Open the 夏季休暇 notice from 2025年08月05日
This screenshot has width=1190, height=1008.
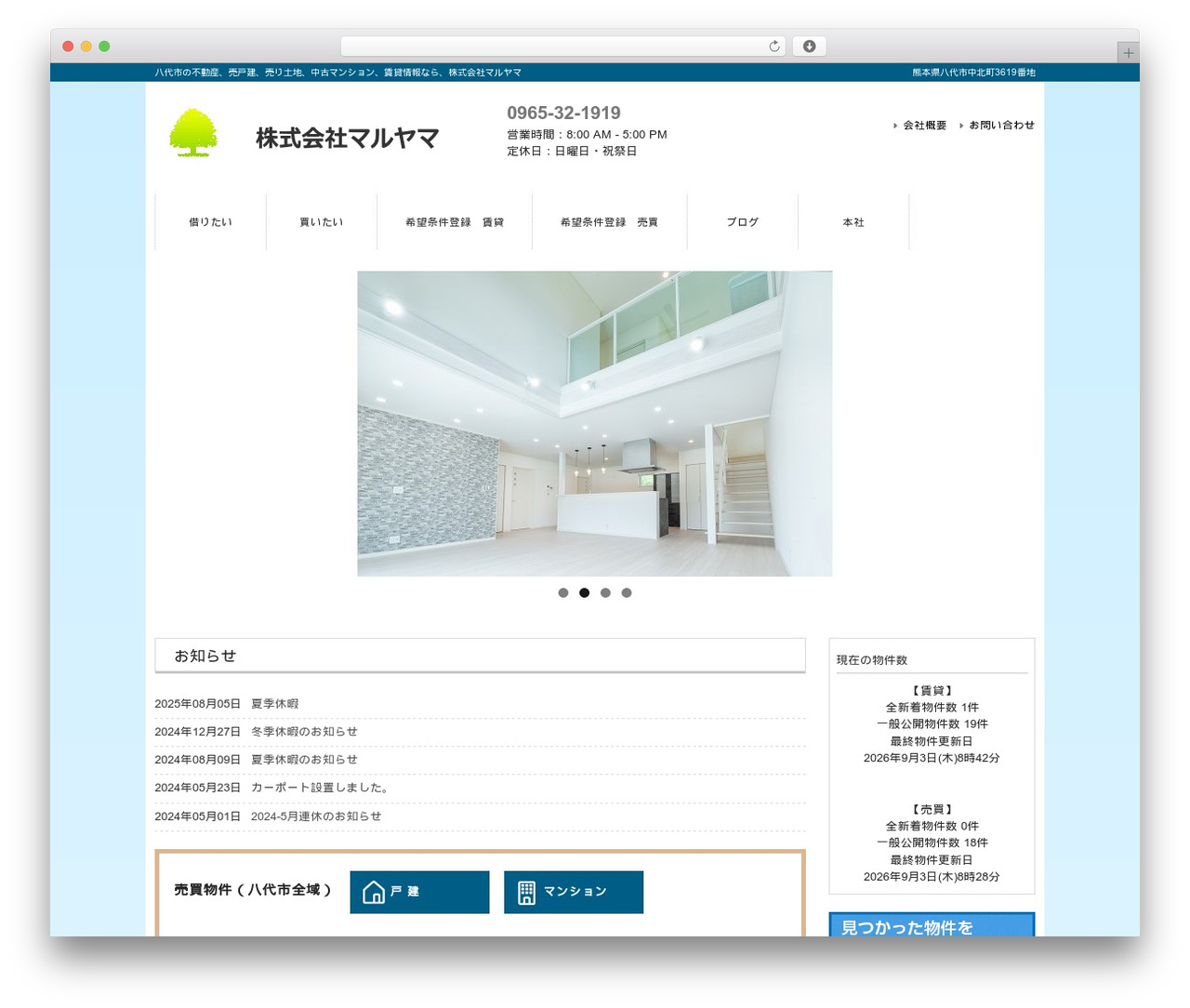pyautogui.click(x=275, y=704)
